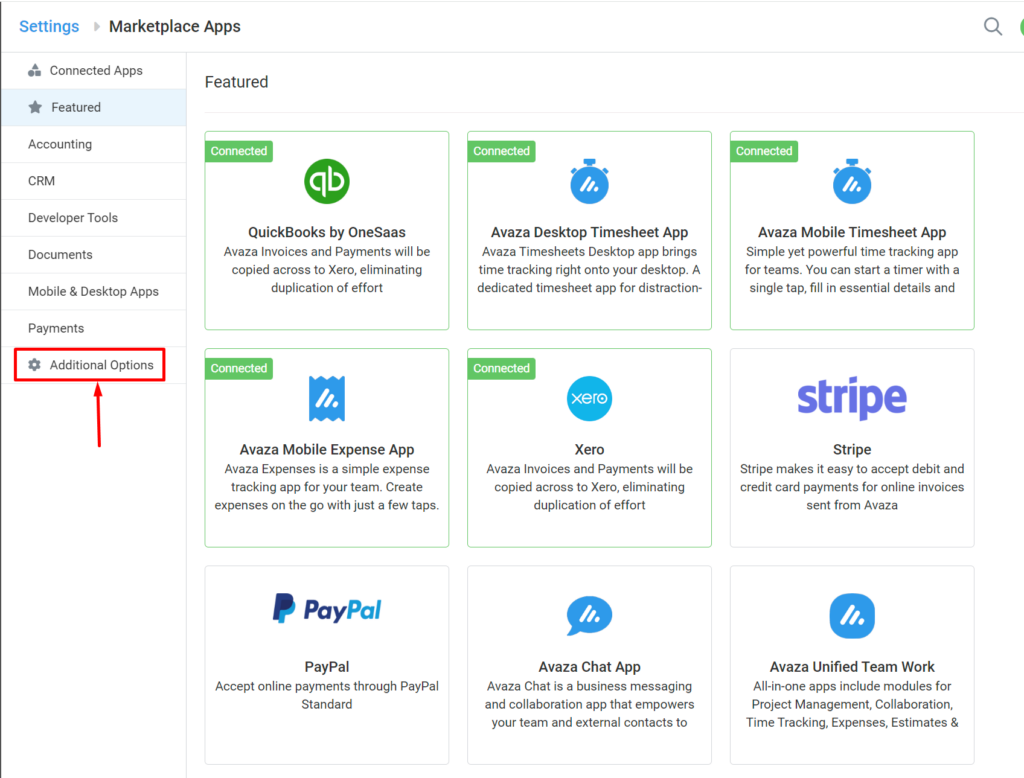Go back to Settings via breadcrumb
The image size is (1024, 778).
point(49,27)
